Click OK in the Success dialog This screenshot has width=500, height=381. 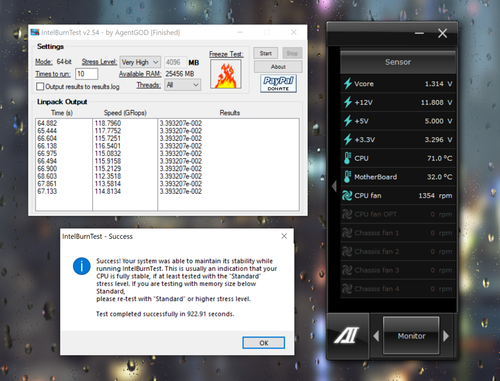coord(264,343)
